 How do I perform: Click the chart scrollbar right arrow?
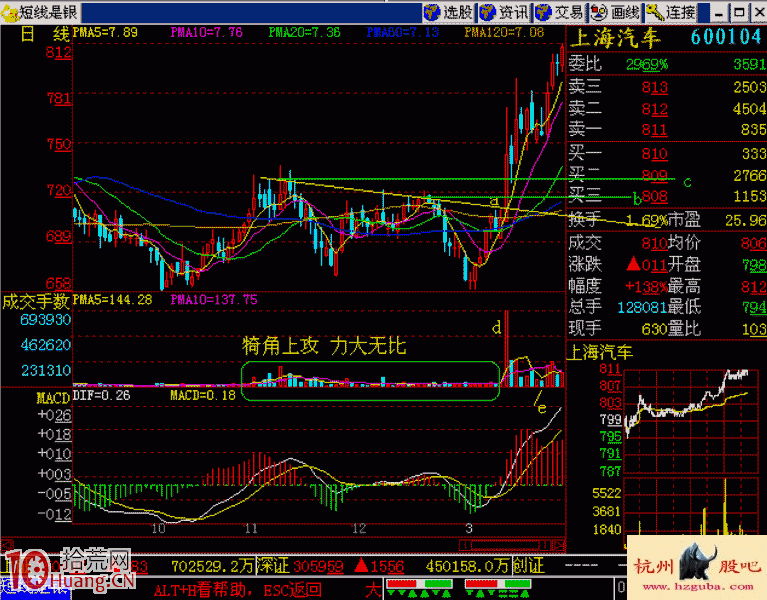click(x=559, y=545)
